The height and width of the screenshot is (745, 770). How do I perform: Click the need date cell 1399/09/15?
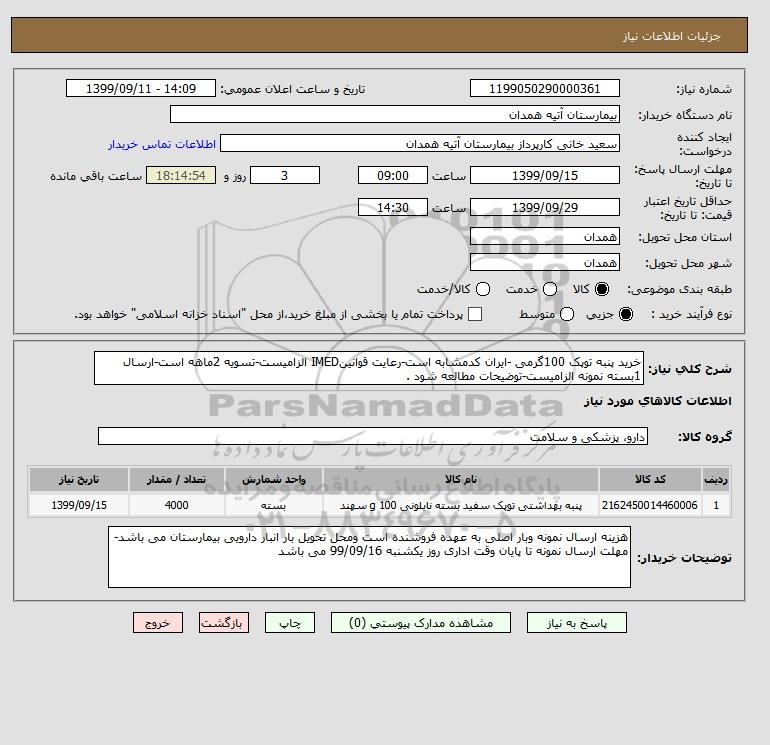[79, 505]
